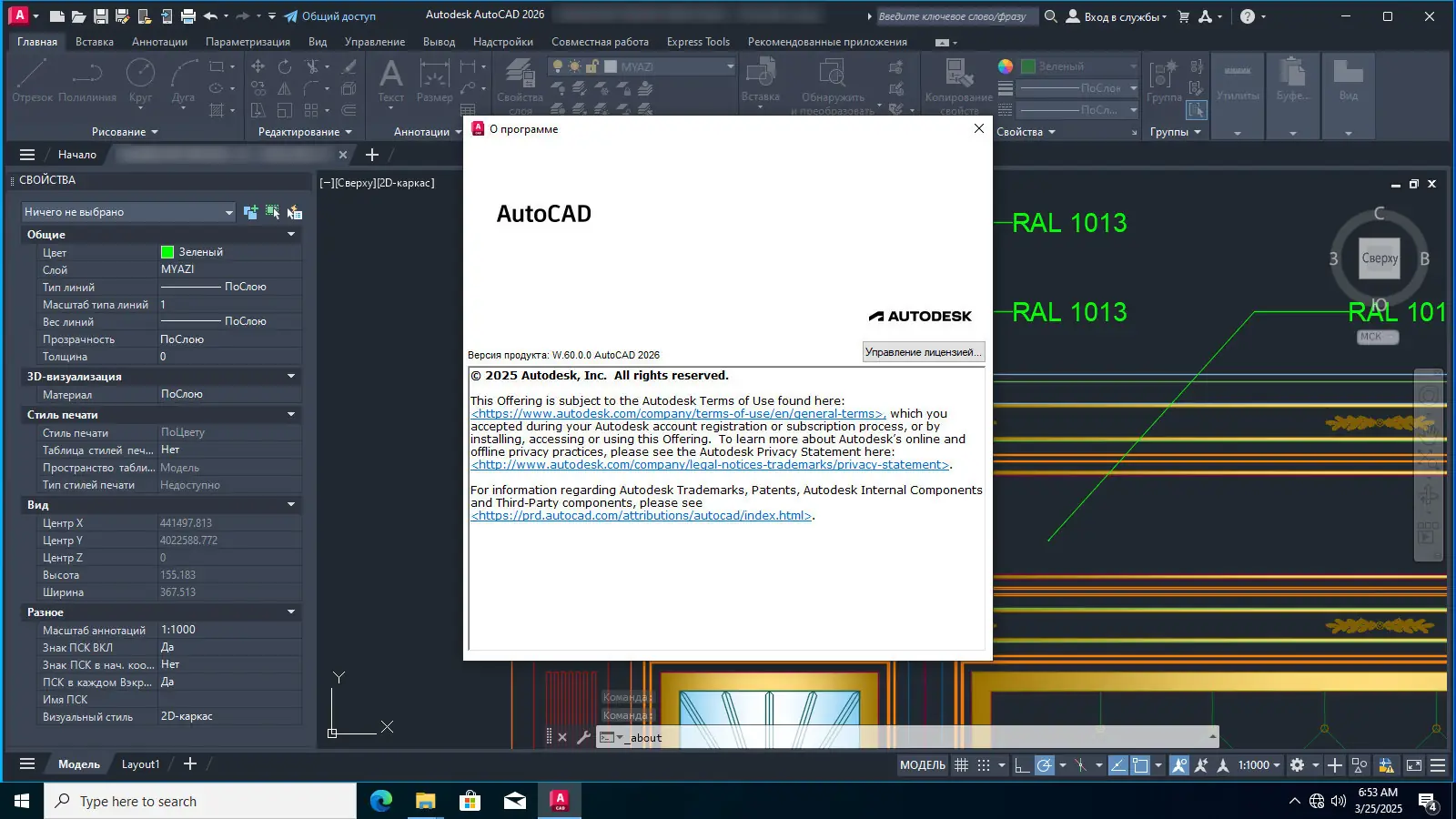Toggle ortho mode in the status bar
This screenshot has height=819, width=1456.
[1022, 765]
